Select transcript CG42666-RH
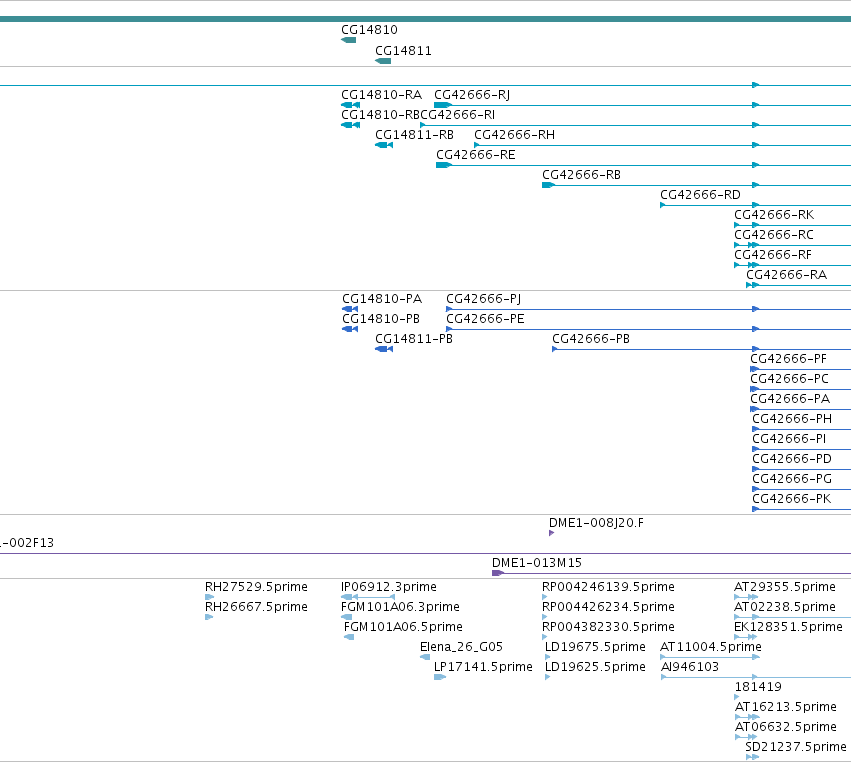Viewport: 851px width, 762px height. coord(515,135)
